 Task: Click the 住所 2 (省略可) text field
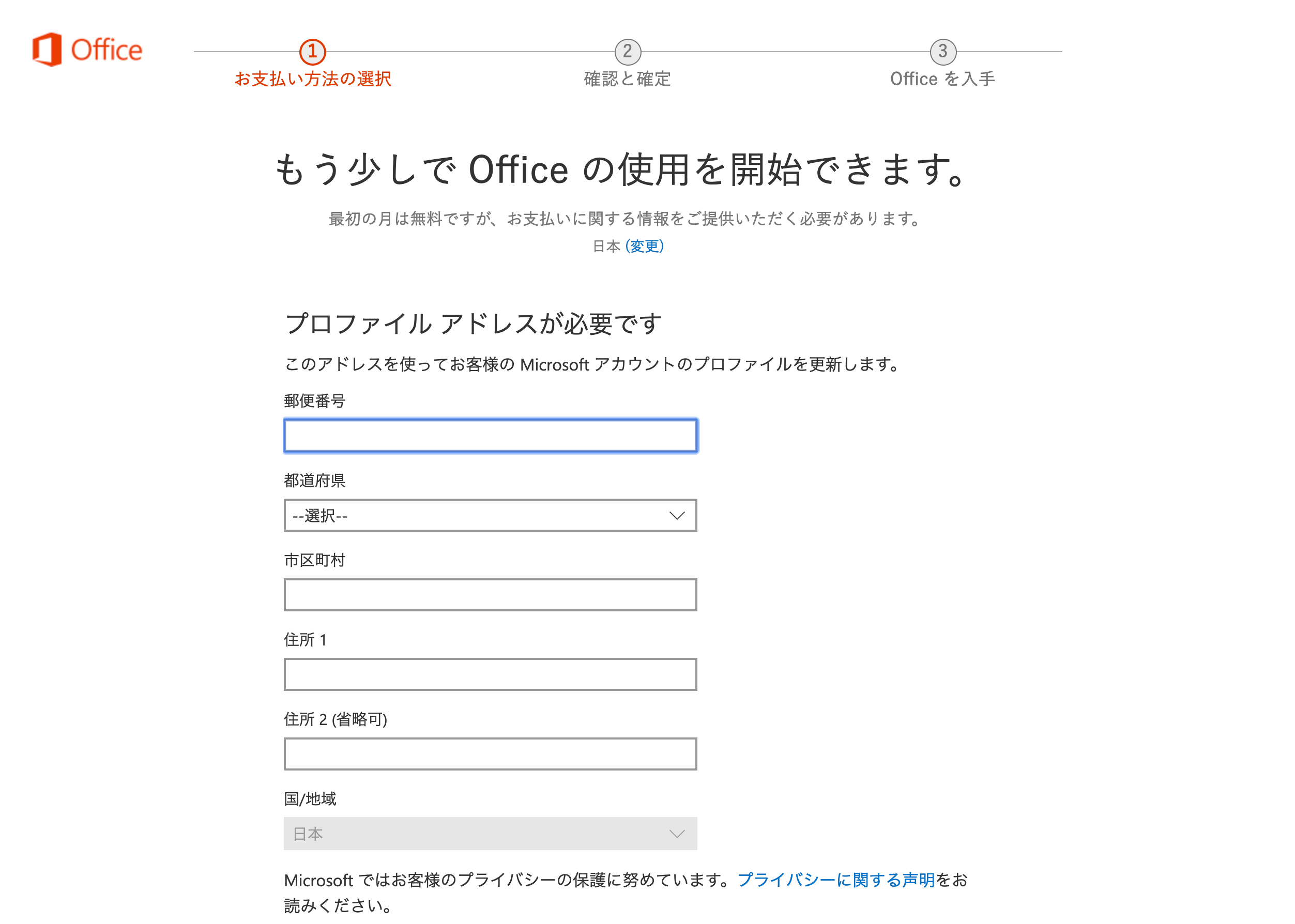(x=491, y=754)
